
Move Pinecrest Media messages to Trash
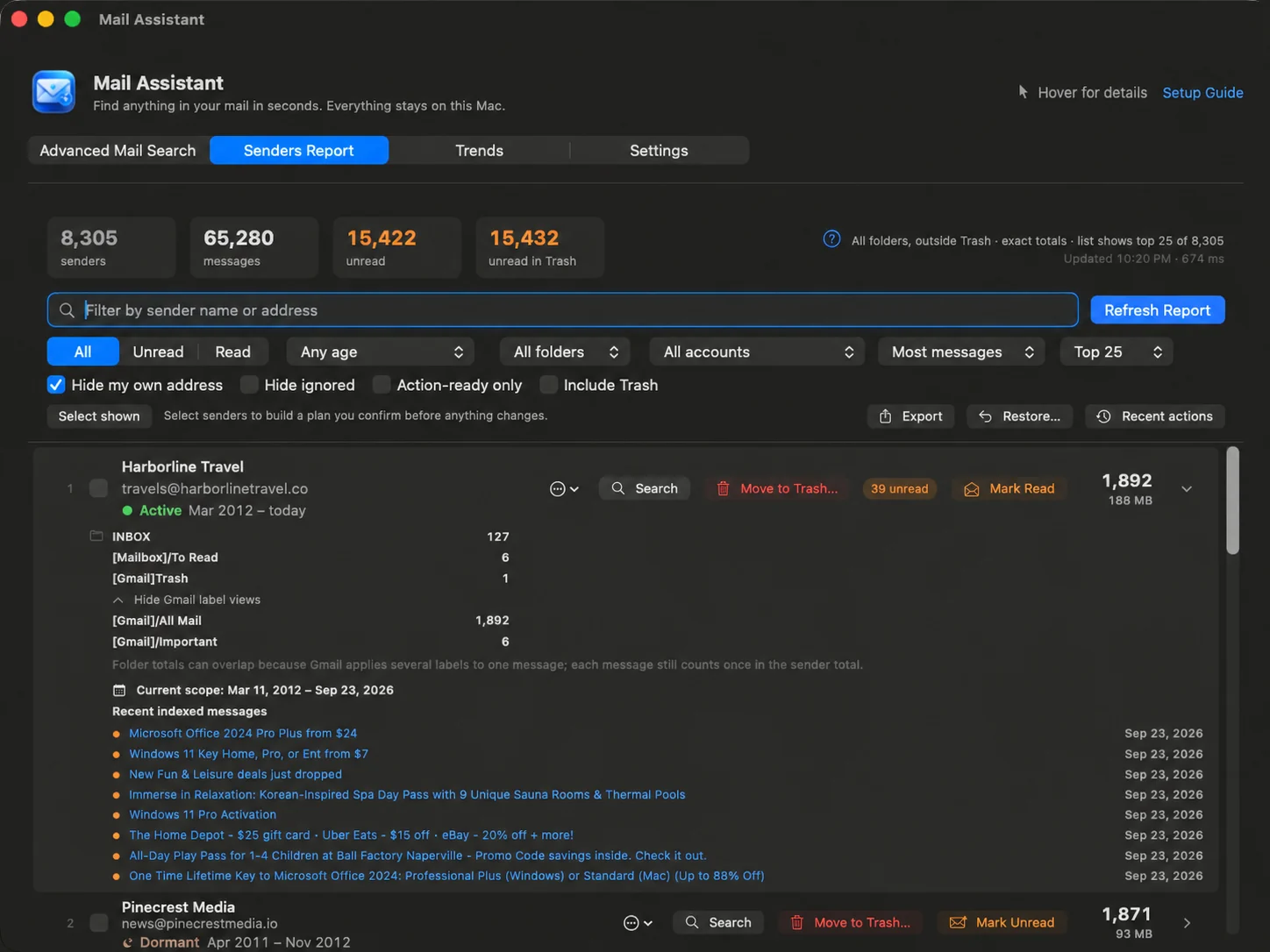click(851, 922)
